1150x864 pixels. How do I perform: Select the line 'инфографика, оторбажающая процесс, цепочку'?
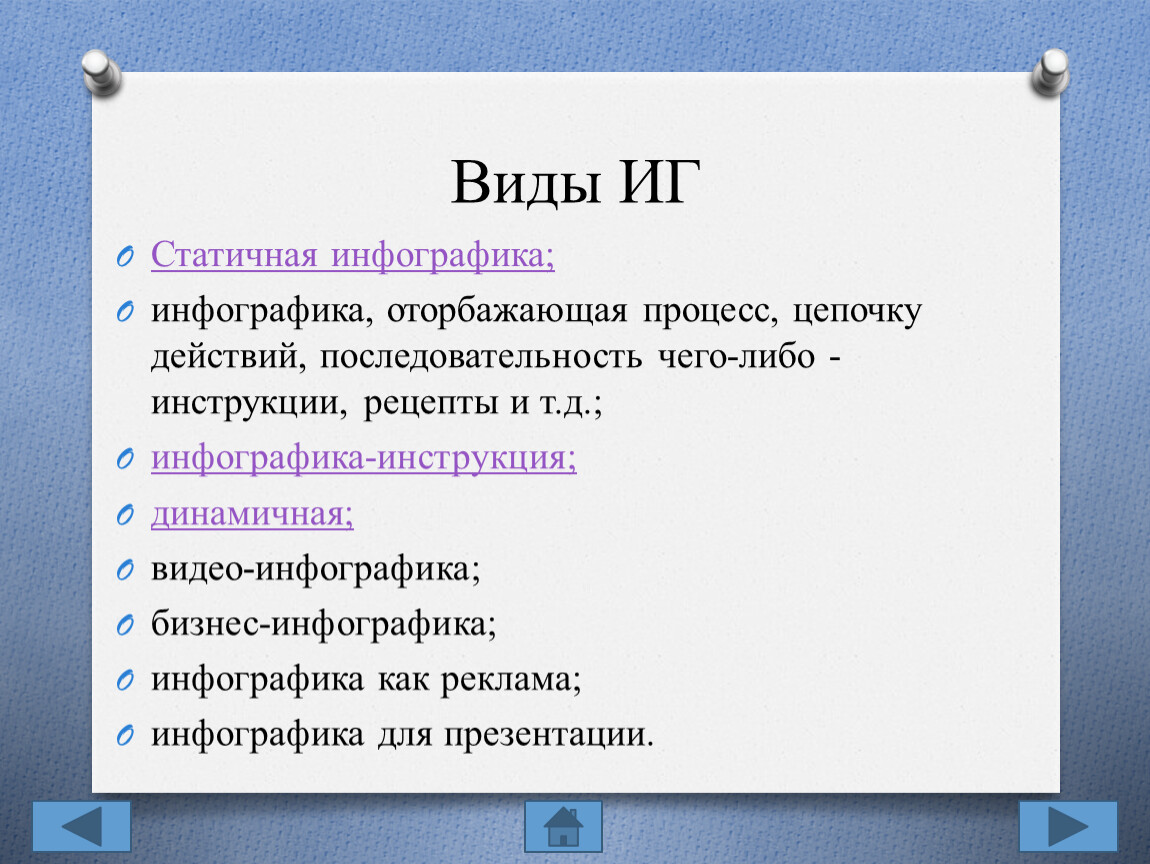pos(536,311)
